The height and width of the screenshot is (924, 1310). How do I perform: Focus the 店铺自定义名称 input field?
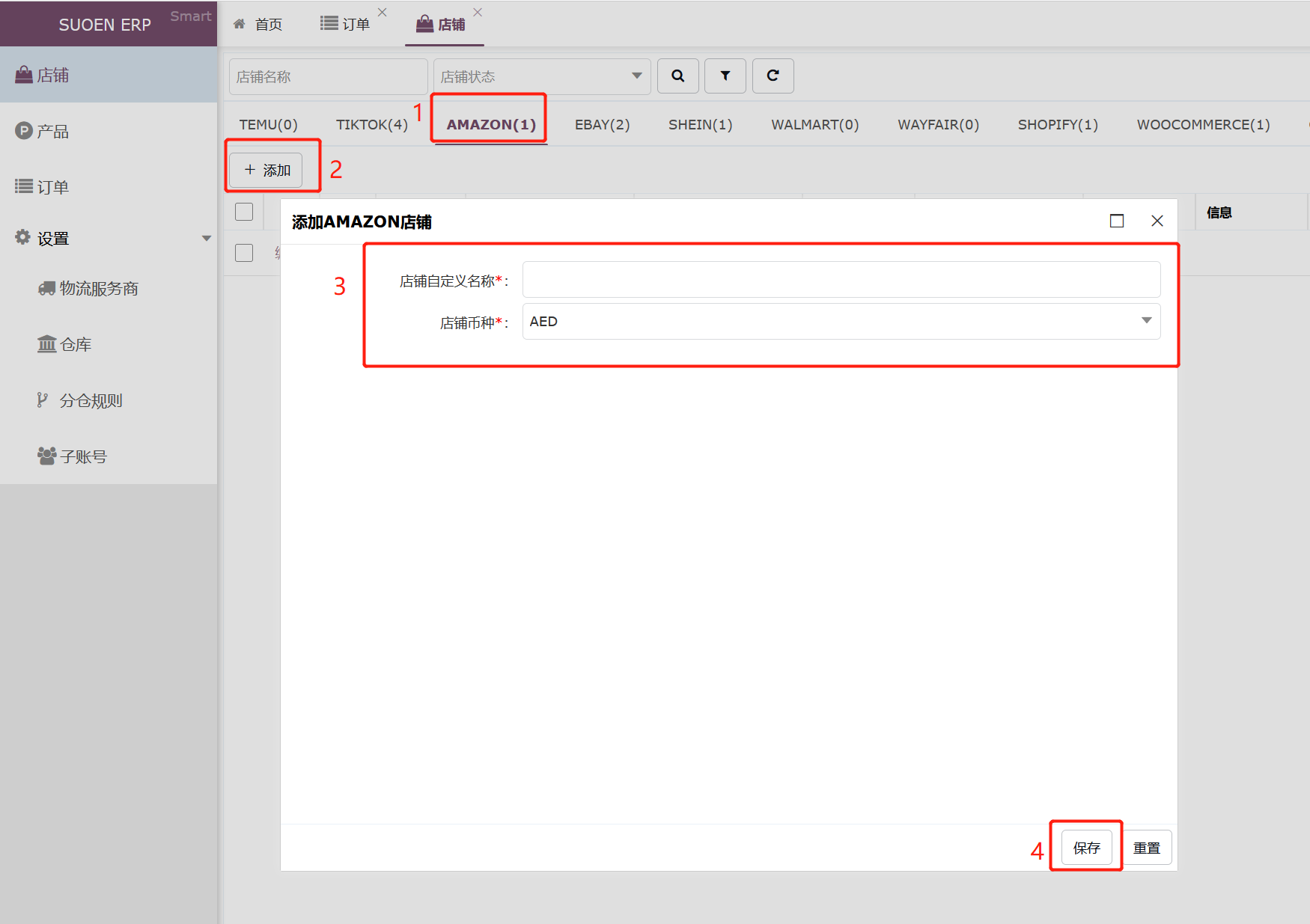click(x=841, y=279)
